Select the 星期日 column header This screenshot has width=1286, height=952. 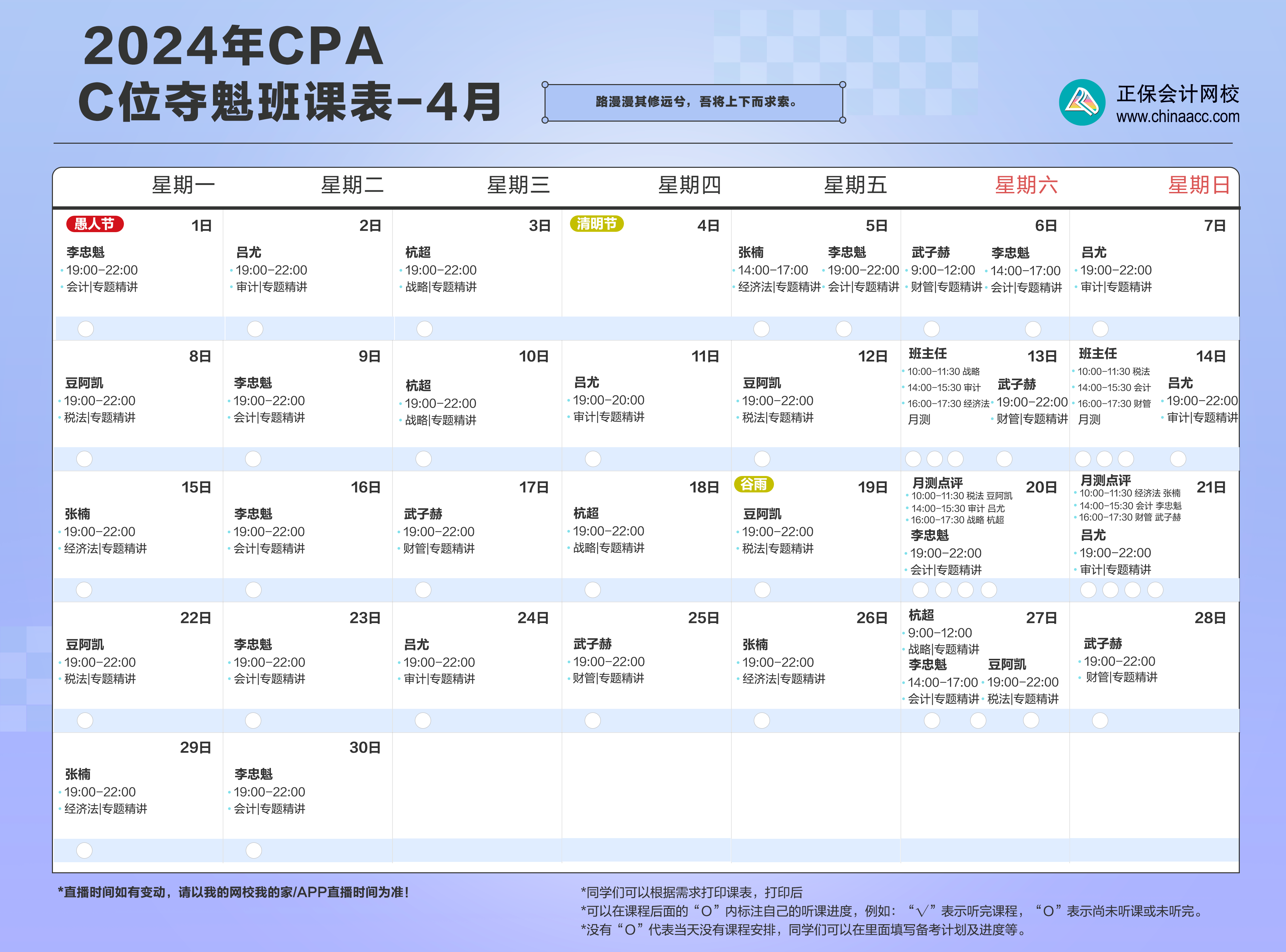click(1199, 186)
